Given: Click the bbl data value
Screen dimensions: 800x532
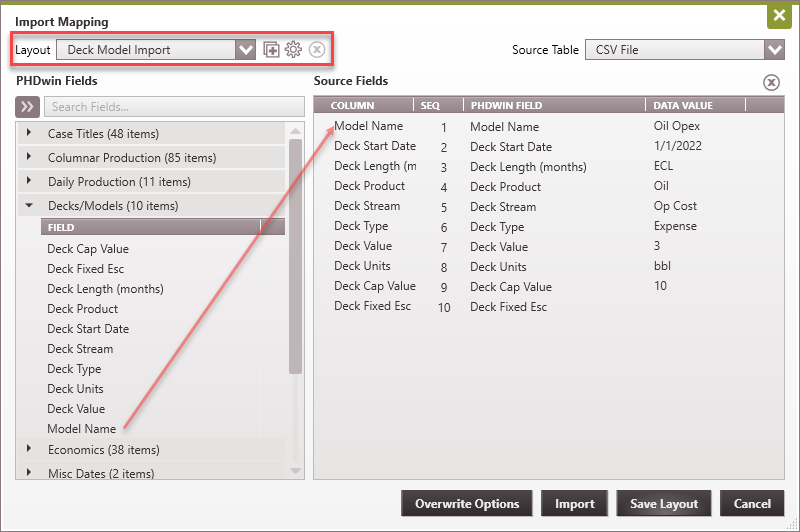Looking at the screenshot, I should point(662,266).
